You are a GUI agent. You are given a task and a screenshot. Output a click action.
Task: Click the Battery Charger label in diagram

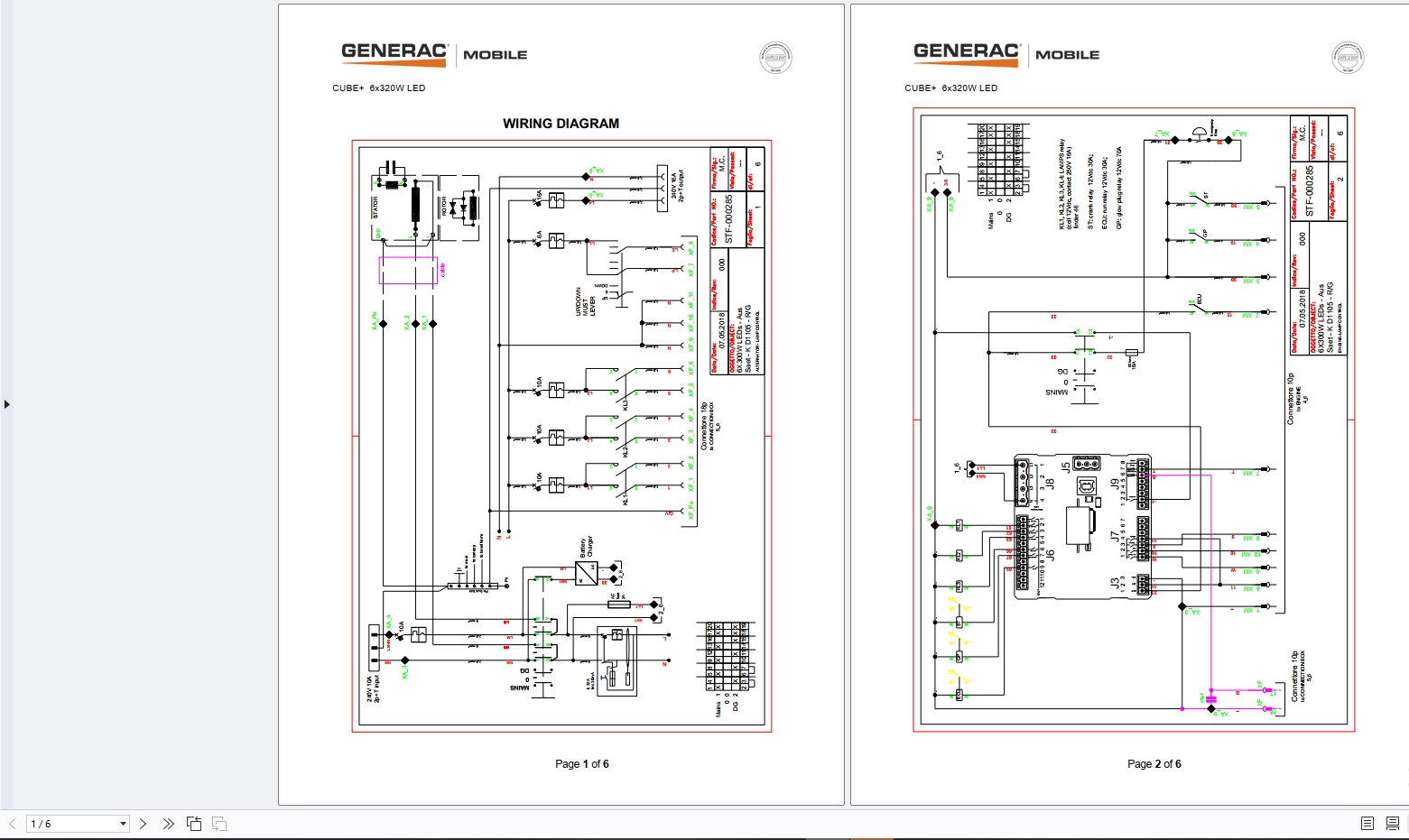587,549
